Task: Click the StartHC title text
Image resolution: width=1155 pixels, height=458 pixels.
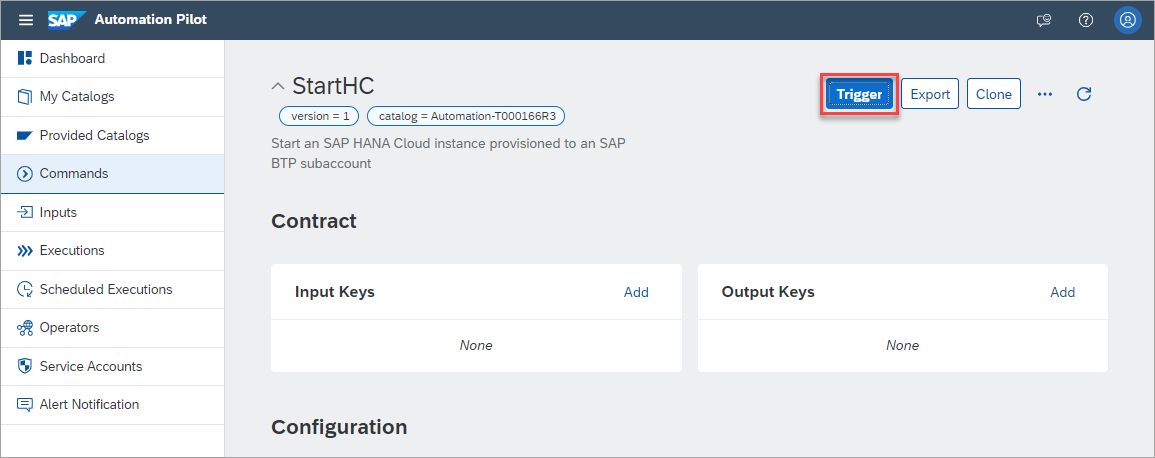Action: point(333,86)
